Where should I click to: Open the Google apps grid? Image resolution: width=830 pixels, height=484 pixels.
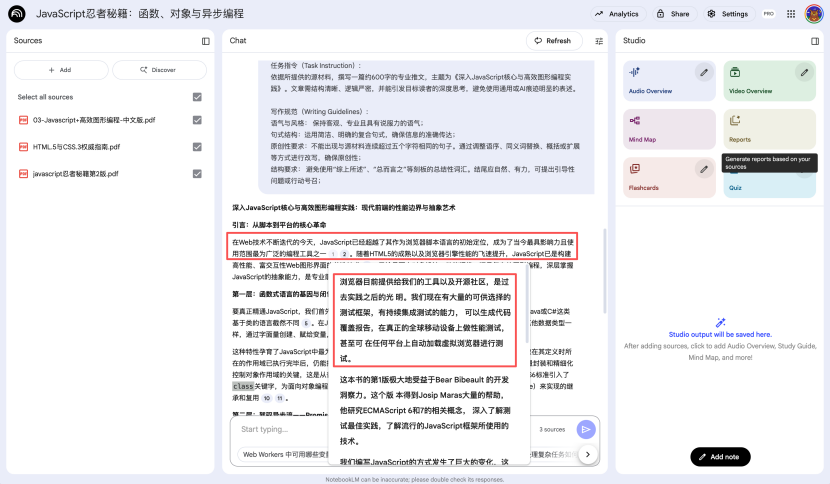pos(791,14)
